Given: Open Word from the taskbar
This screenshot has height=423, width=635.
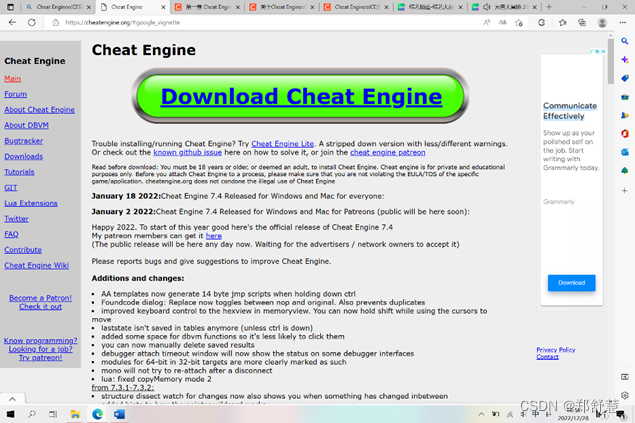Looking at the screenshot, I should tap(119, 414).
